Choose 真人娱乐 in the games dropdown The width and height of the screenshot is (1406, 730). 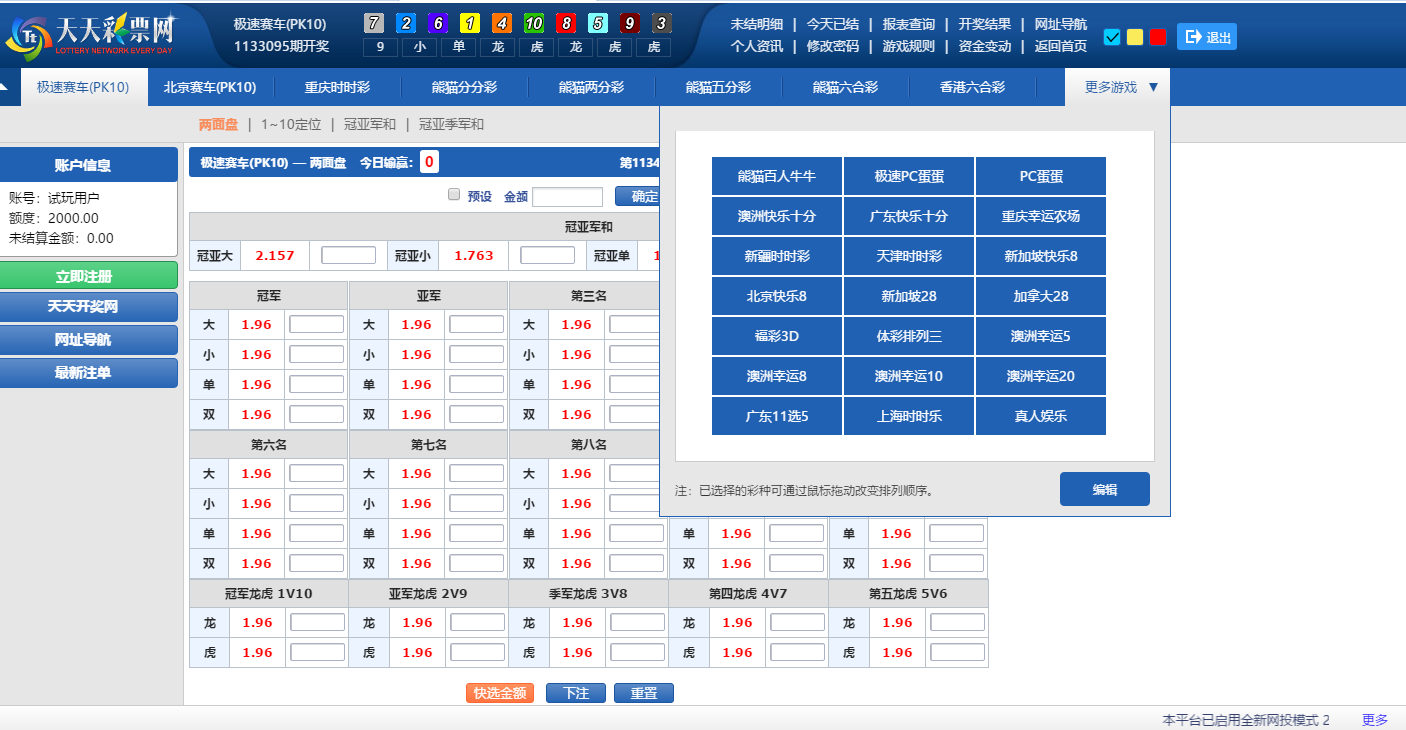pyautogui.click(x=1040, y=416)
